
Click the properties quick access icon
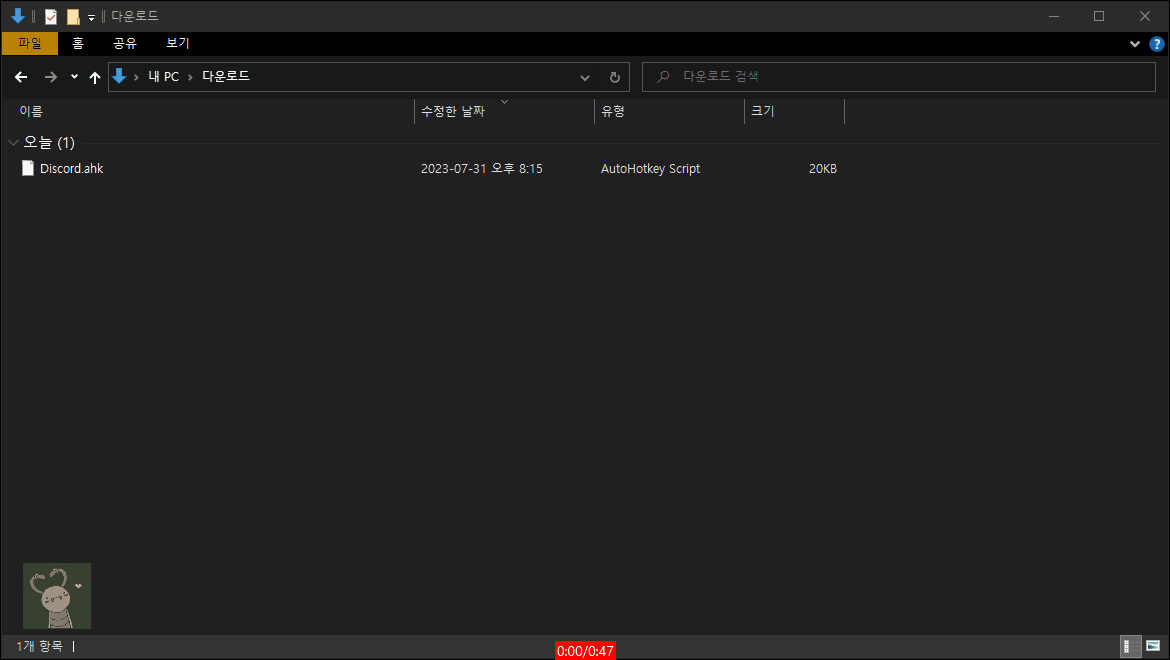point(51,16)
